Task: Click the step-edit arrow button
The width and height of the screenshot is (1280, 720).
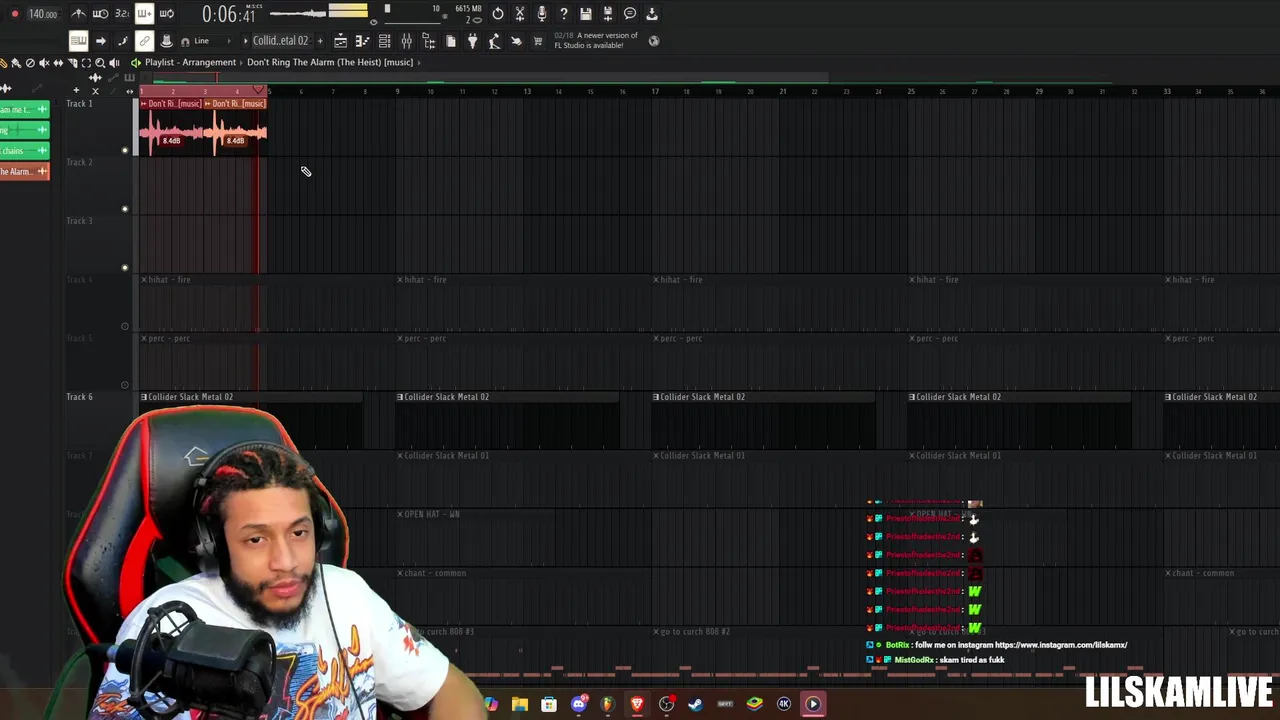Action: click(100, 41)
